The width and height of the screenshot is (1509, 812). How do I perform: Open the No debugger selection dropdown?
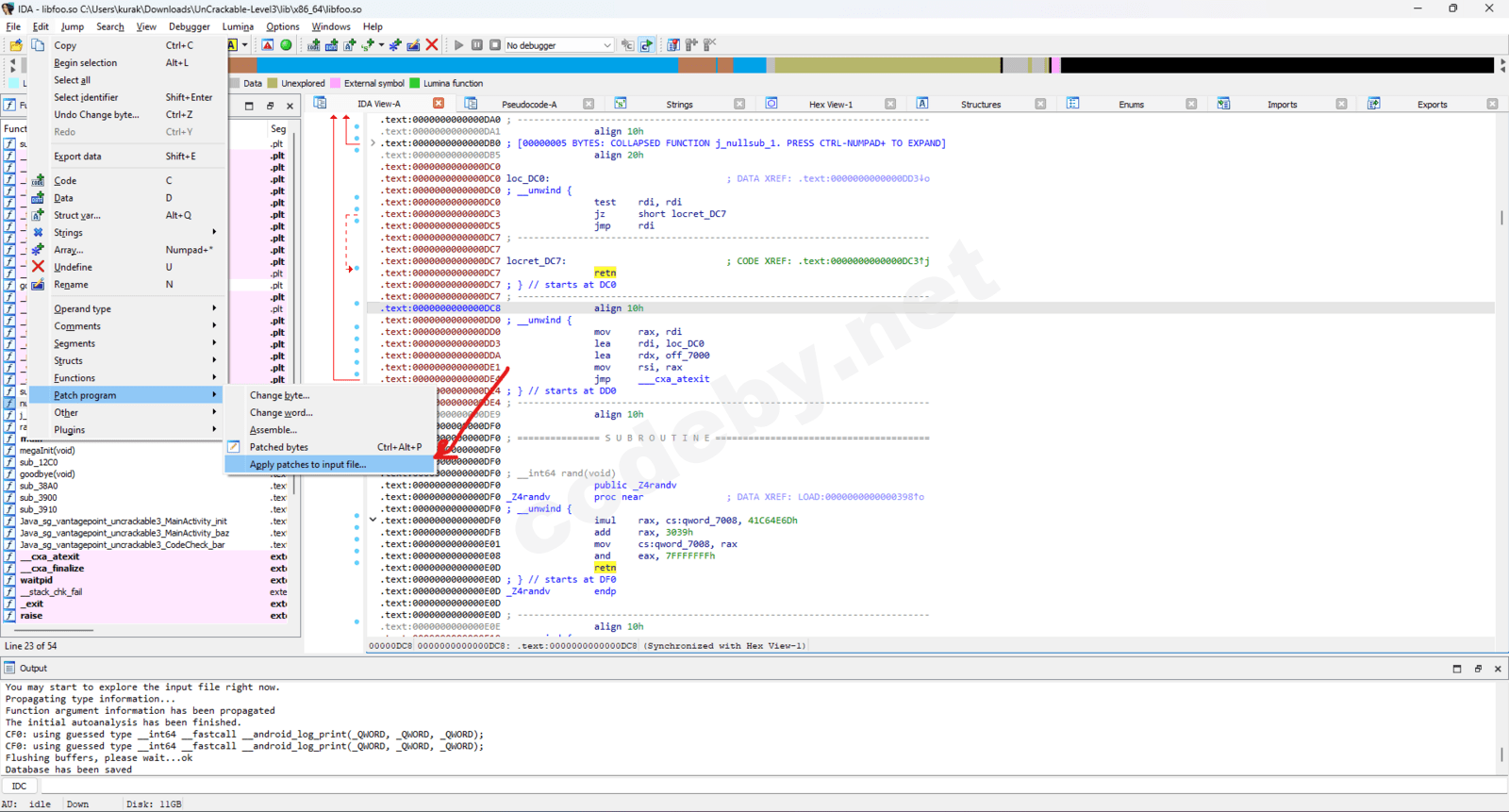(559, 45)
